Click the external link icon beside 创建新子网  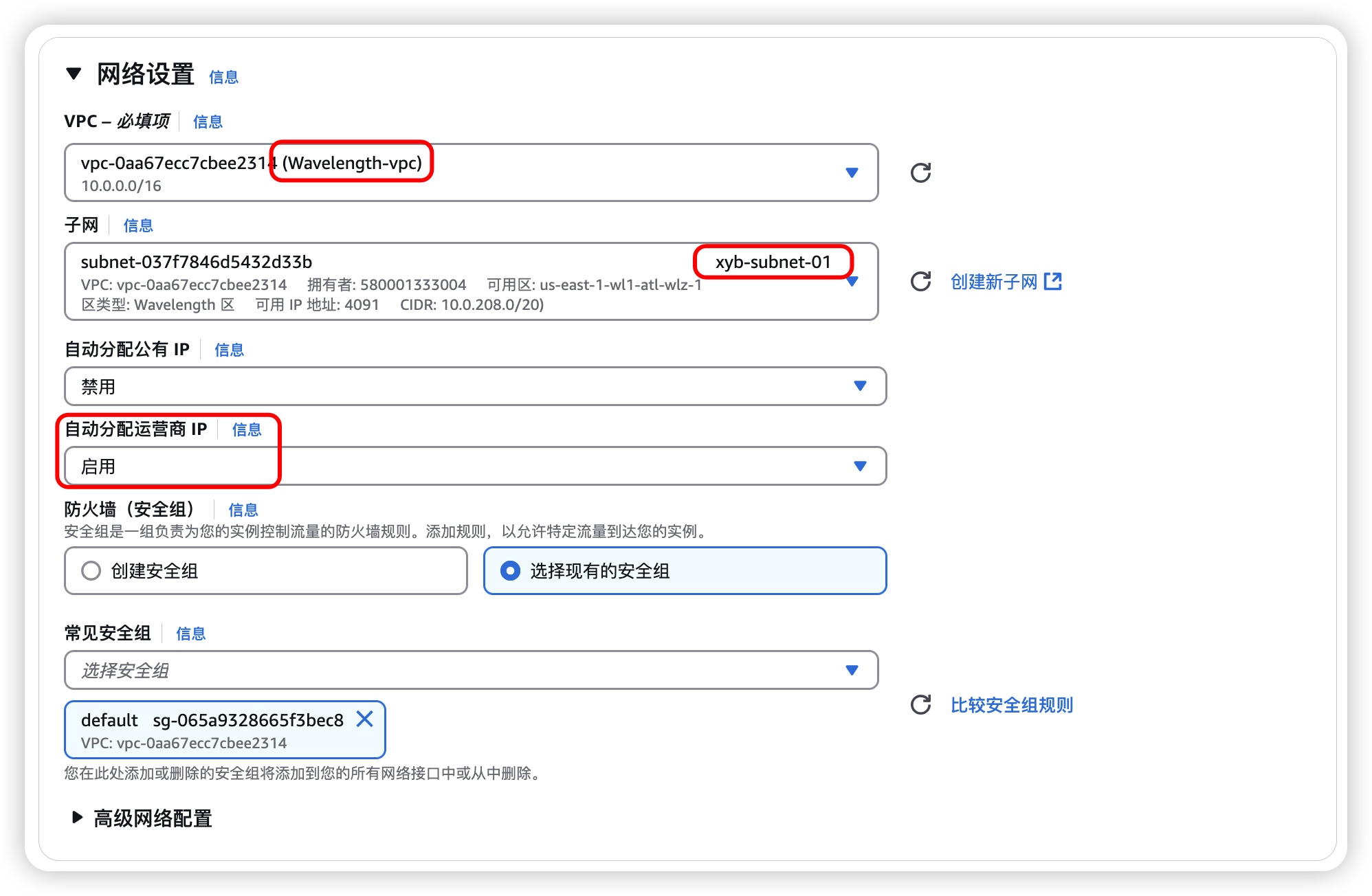pyautogui.click(x=1052, y=282)
